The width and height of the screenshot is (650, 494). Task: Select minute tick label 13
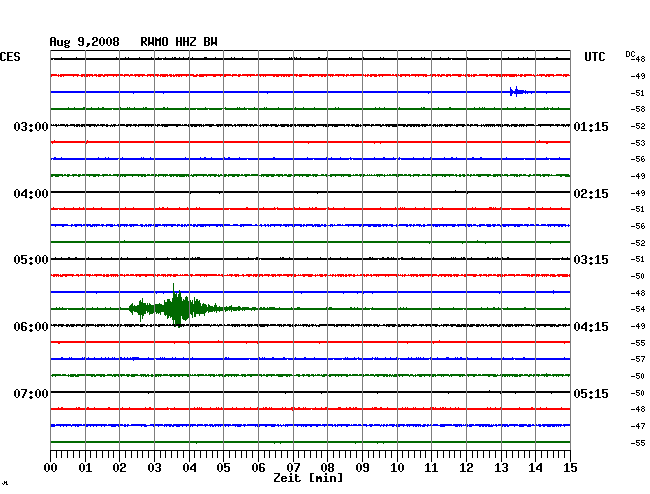point(501,467)
